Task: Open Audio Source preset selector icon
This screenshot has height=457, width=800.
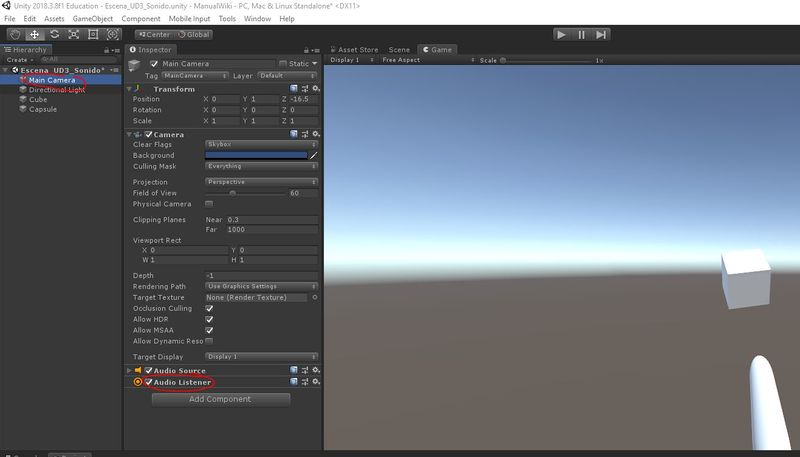Action: click(305, 370)
